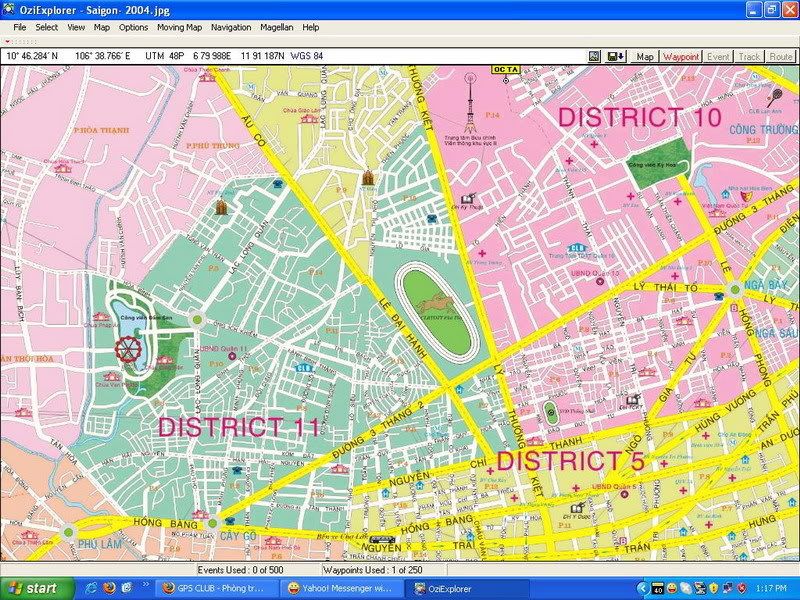Open the Map menu

(102, 28)
